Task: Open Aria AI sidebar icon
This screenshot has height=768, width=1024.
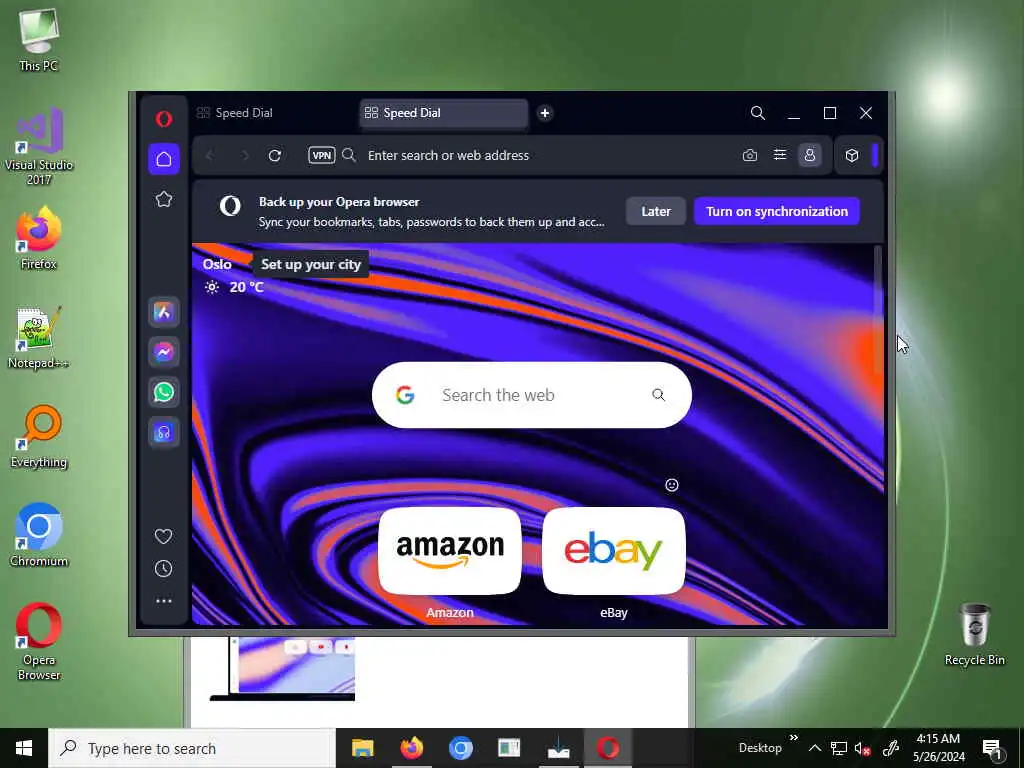Action: 164,312
